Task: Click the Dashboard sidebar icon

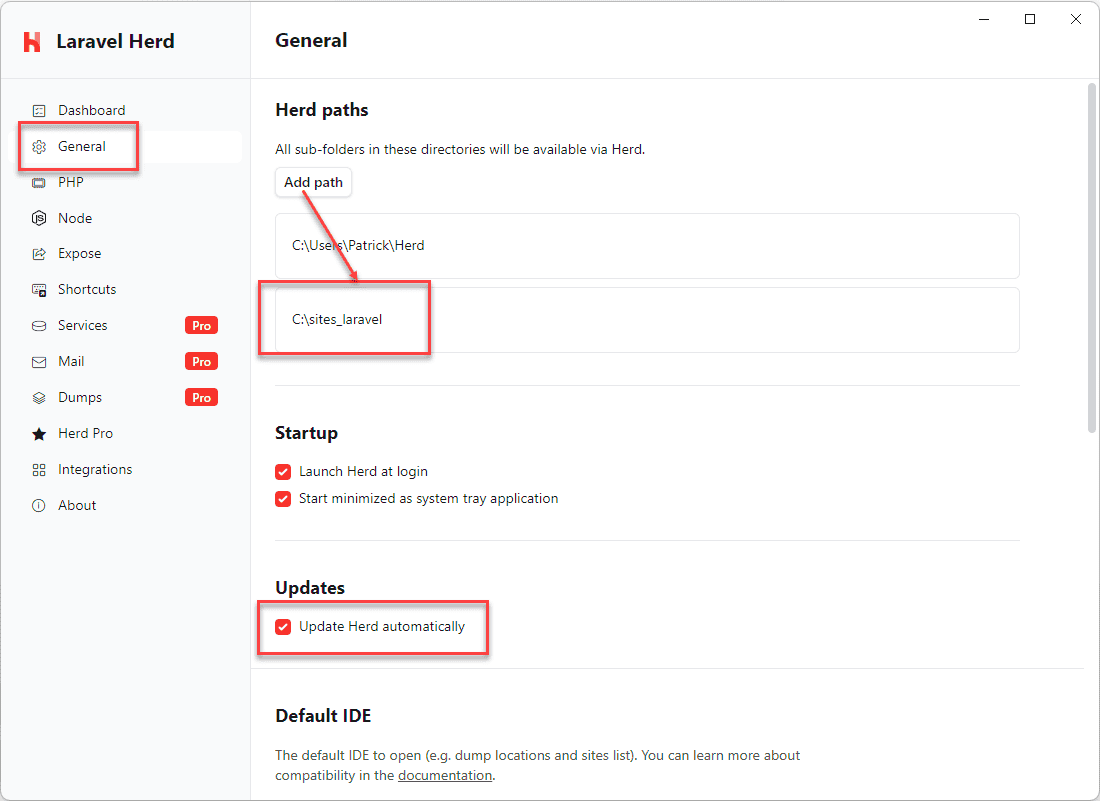Action: pyautogui.click(x=39, y=111)
